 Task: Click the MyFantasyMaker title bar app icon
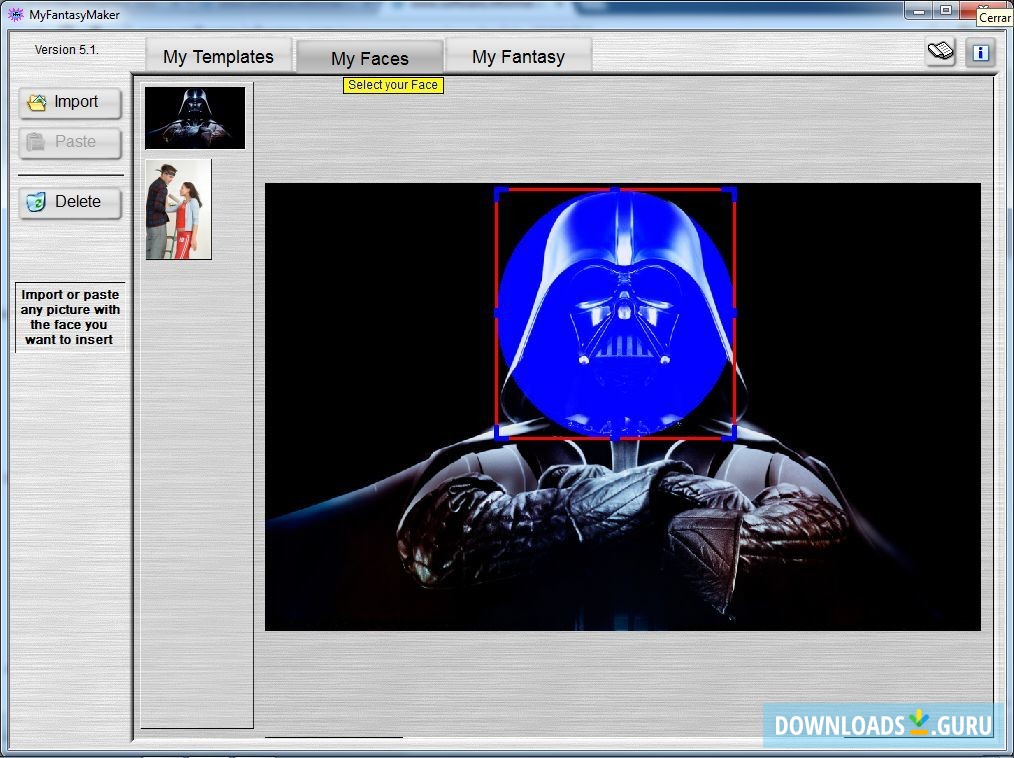tap(15, 14)
